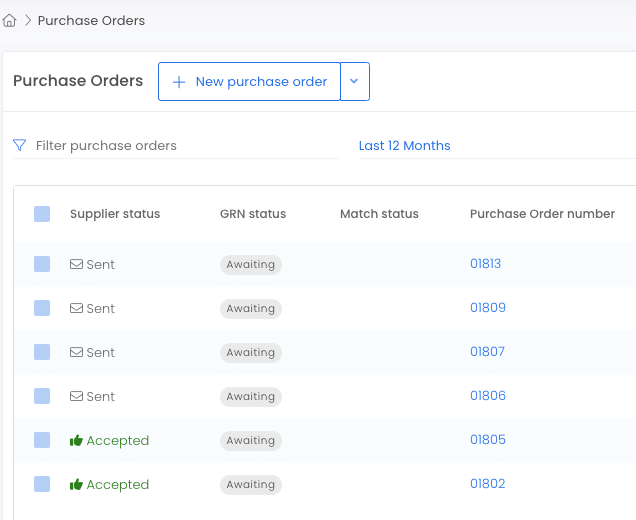
Task: Go to home via breadcrumb house icon
Action: click(x=9, y=20)
